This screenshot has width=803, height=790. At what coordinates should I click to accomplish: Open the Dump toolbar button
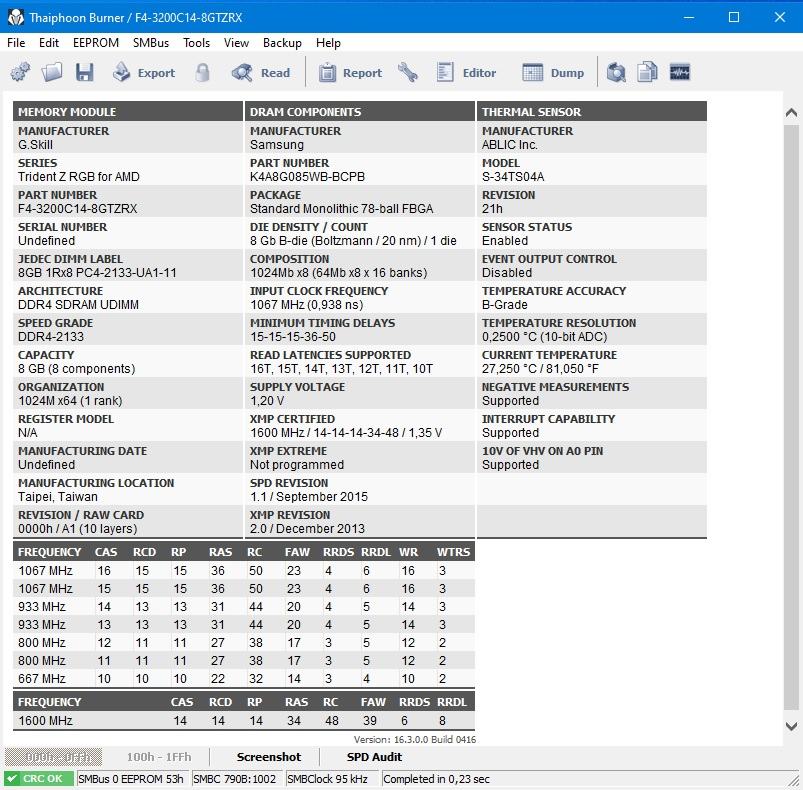pos(553,73)
